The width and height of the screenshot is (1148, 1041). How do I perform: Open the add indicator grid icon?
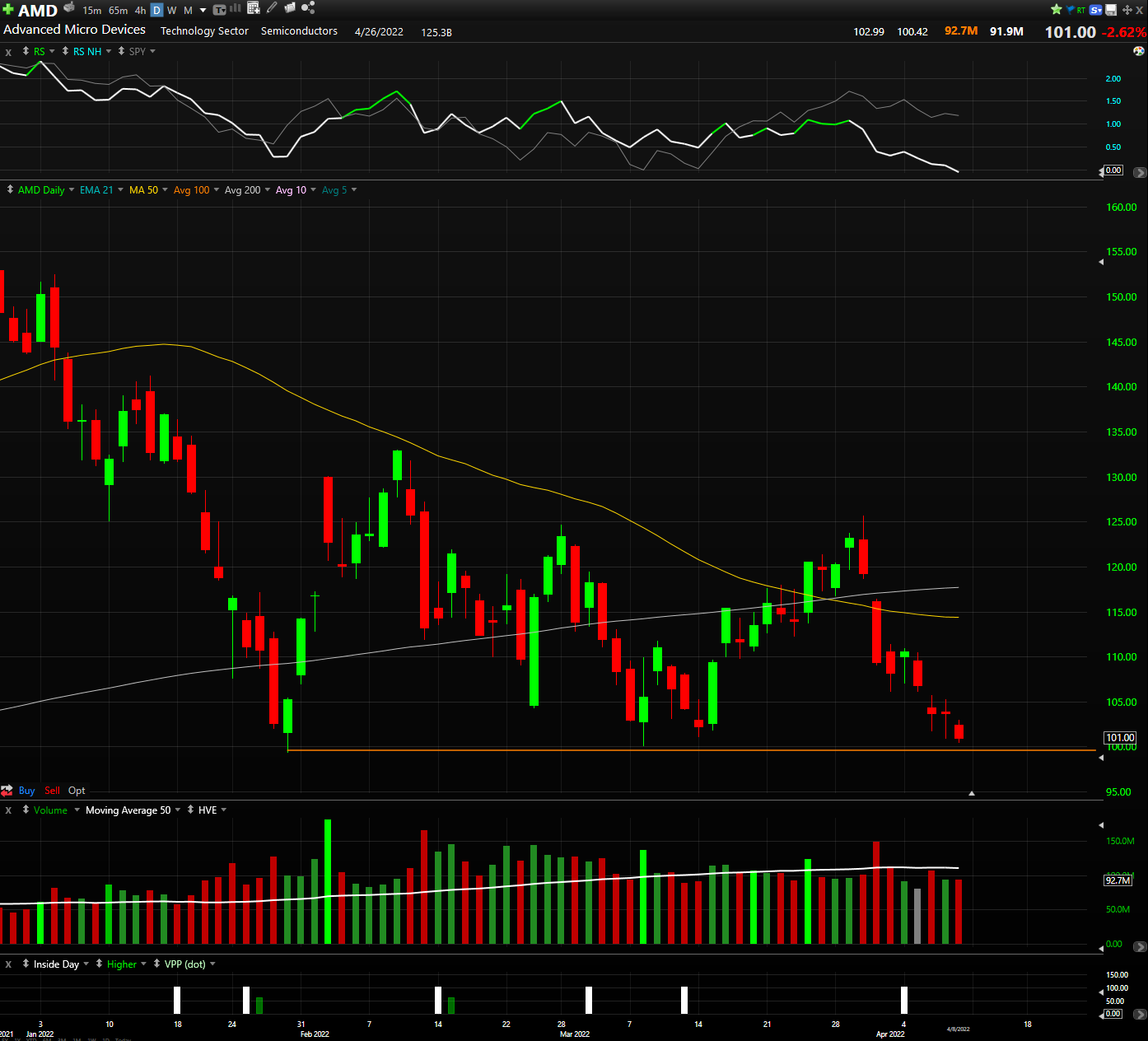click(254, 8)
